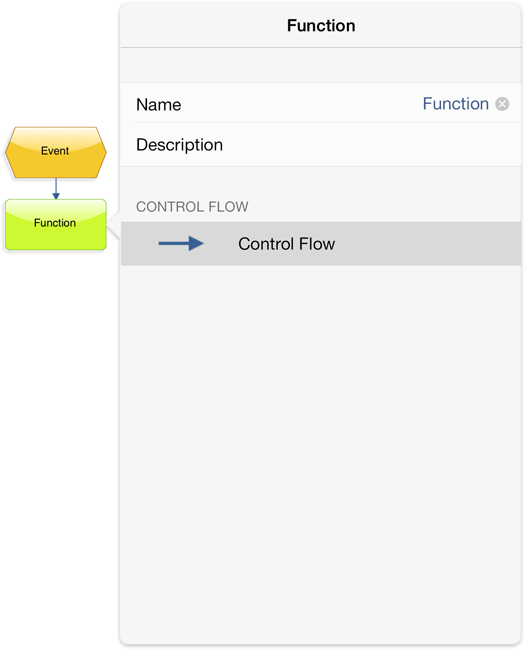Select the yellow Event hexagon shape
Image resolution: width=525 pixels, height=650 pixels.
point(56,153)
